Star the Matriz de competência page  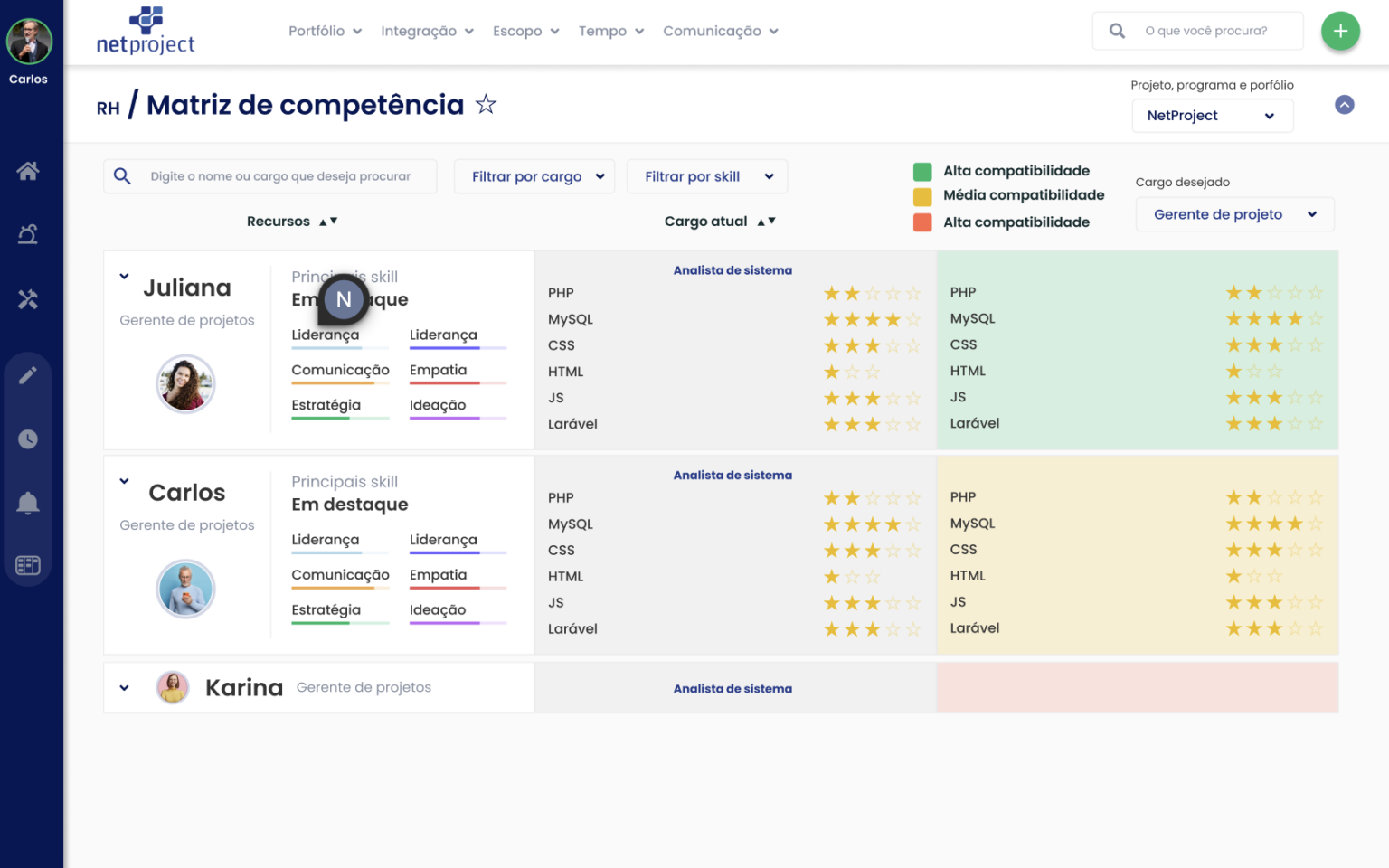pyautogui.click(x=486, y=104)
